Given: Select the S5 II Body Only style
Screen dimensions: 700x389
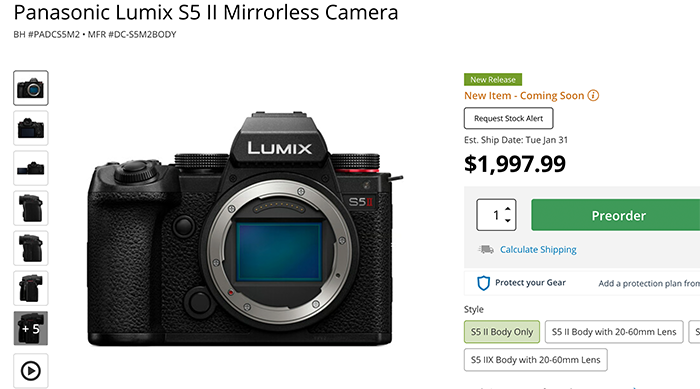Looking at the screenshot, I should click(x=502, y=332).
